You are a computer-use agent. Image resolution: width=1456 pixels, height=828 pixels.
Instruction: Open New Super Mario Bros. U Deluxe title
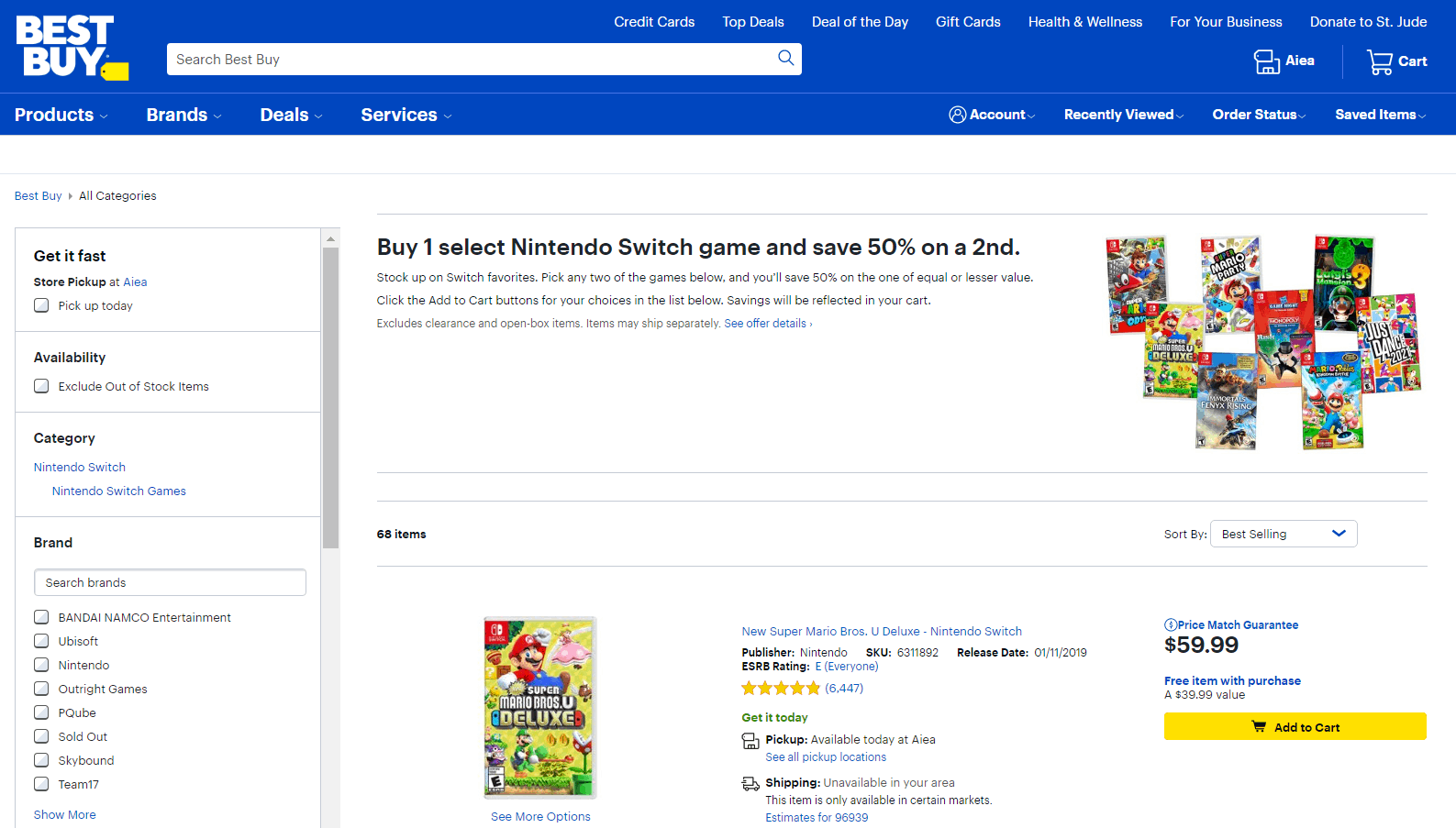882,632
